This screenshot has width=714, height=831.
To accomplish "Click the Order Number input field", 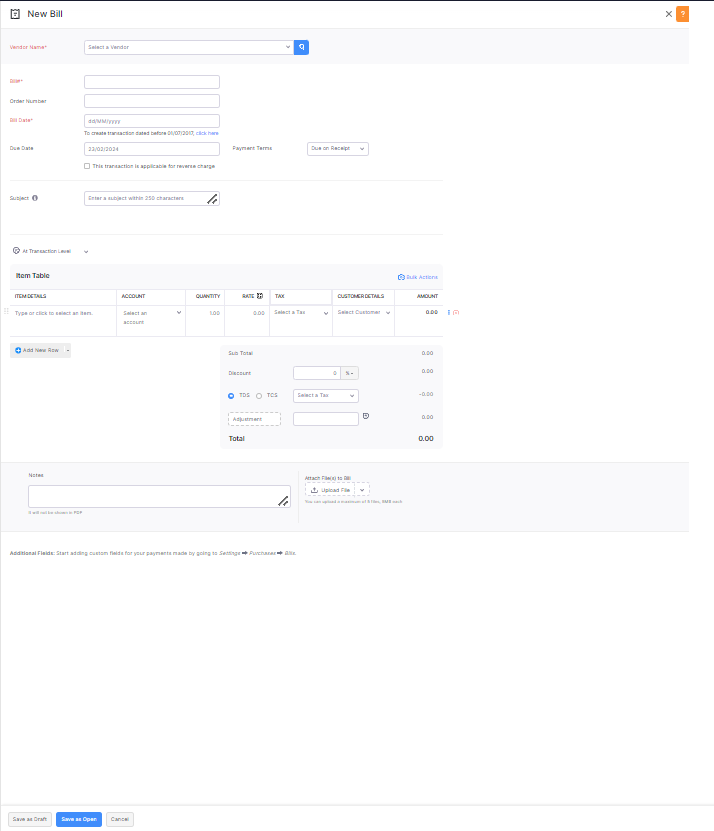I will [x=152, y=101].
